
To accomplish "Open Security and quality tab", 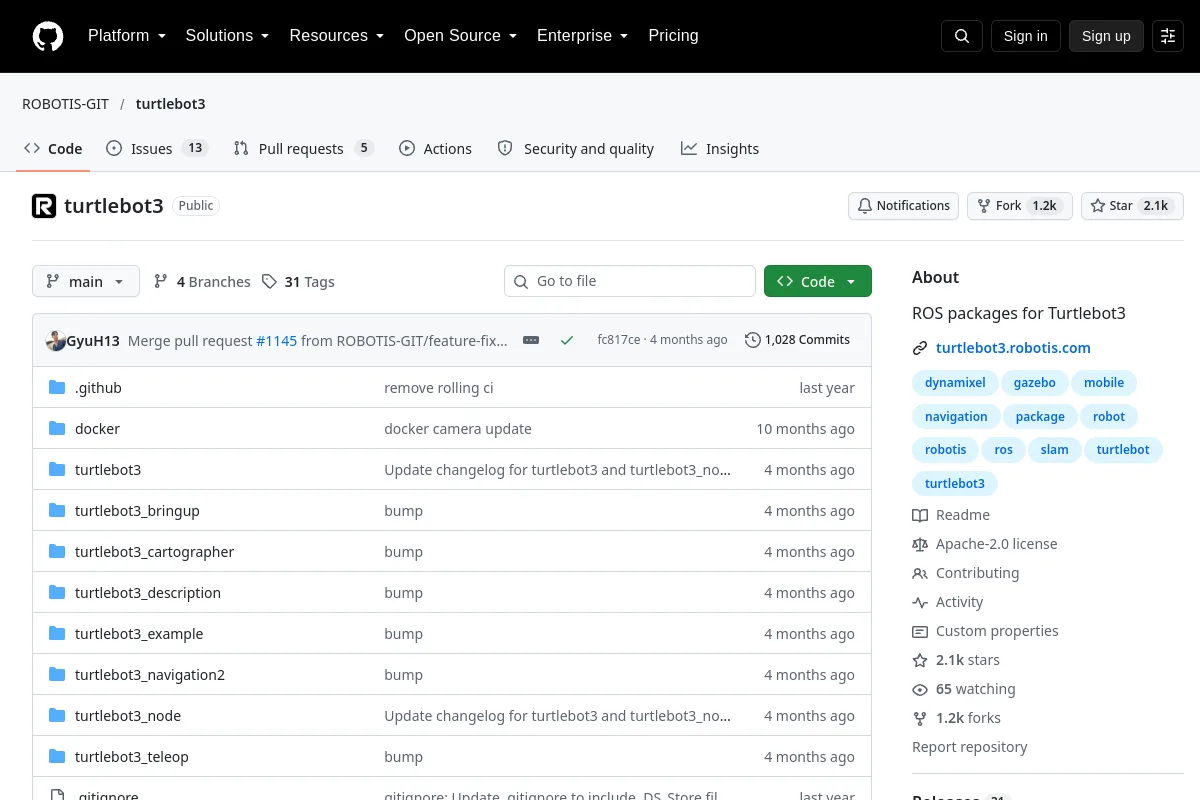I will pos(576,149).
